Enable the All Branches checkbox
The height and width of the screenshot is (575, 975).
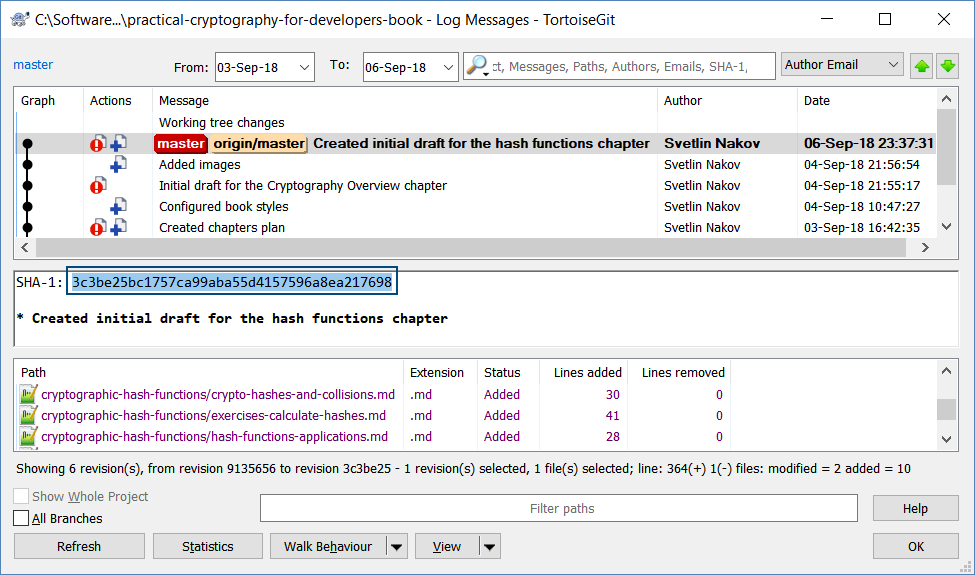tap(21, 518)
